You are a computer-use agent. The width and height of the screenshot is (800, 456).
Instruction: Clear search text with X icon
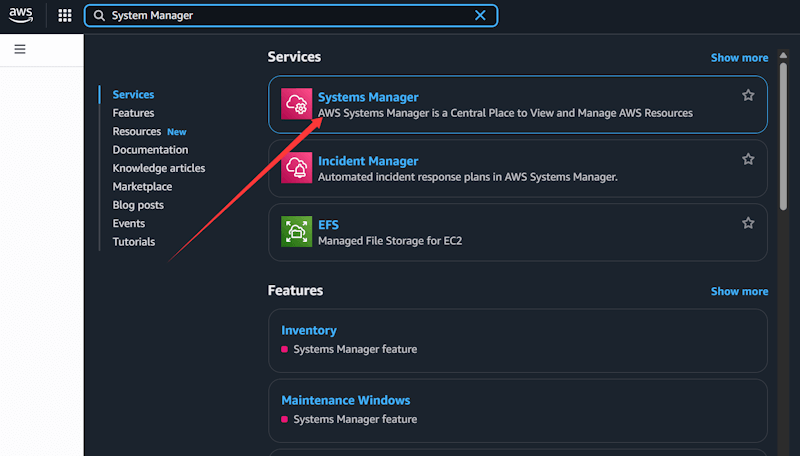click(x=480, y=15)
